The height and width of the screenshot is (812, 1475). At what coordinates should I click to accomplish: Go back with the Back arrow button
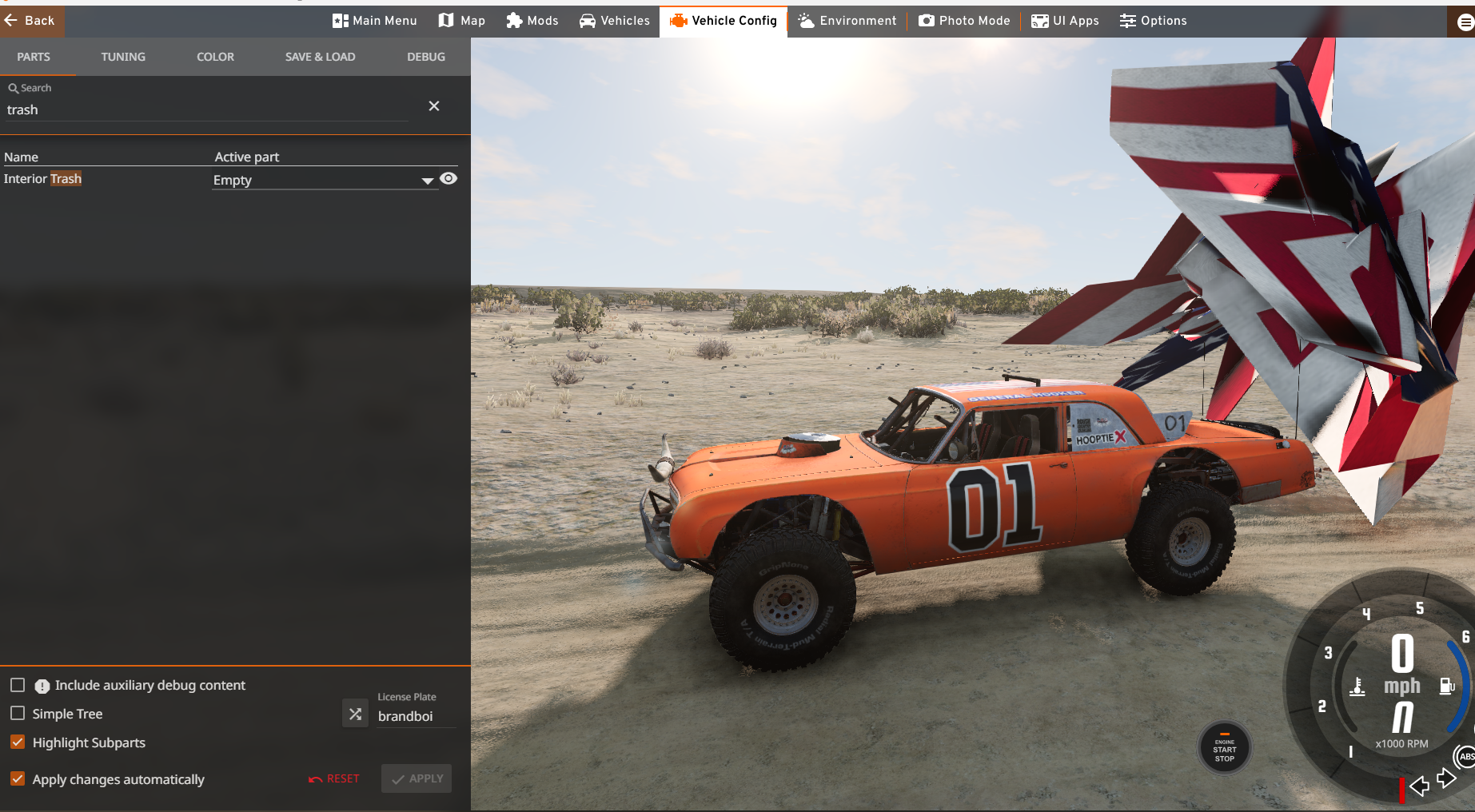30,21
